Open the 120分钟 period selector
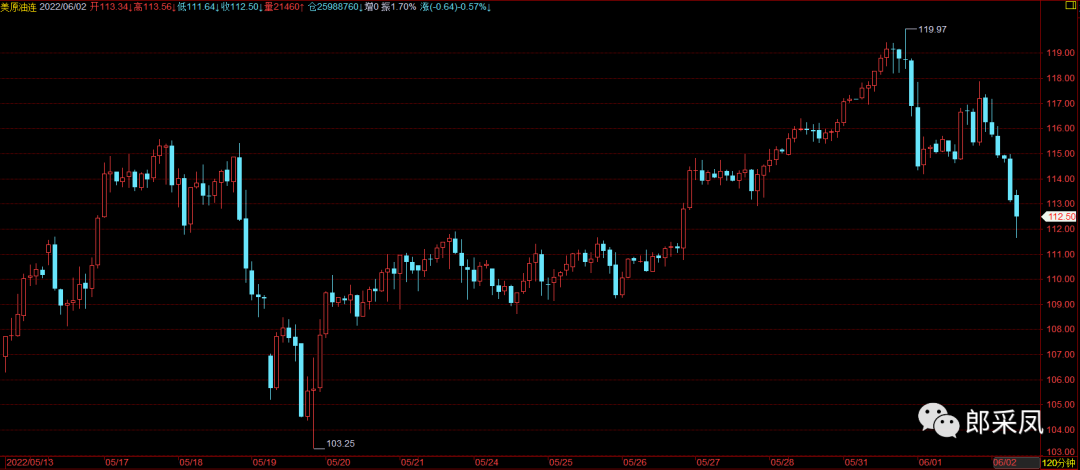 [1059, 463]
